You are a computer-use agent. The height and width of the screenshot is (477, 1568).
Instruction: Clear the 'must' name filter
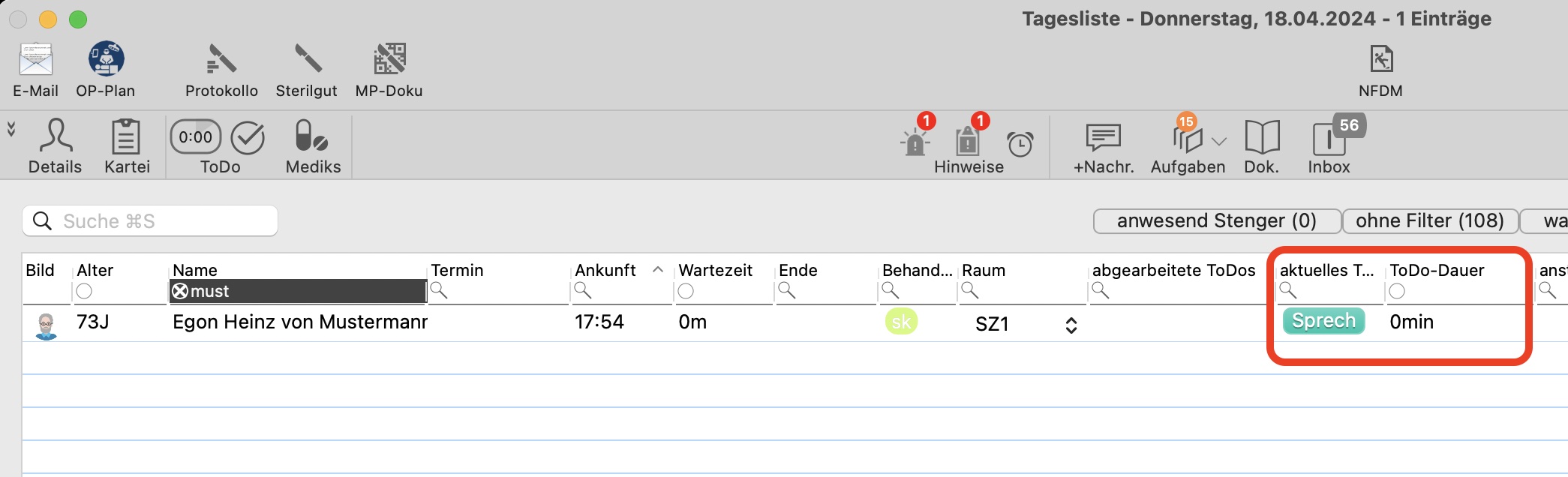(x=180, y=291)
